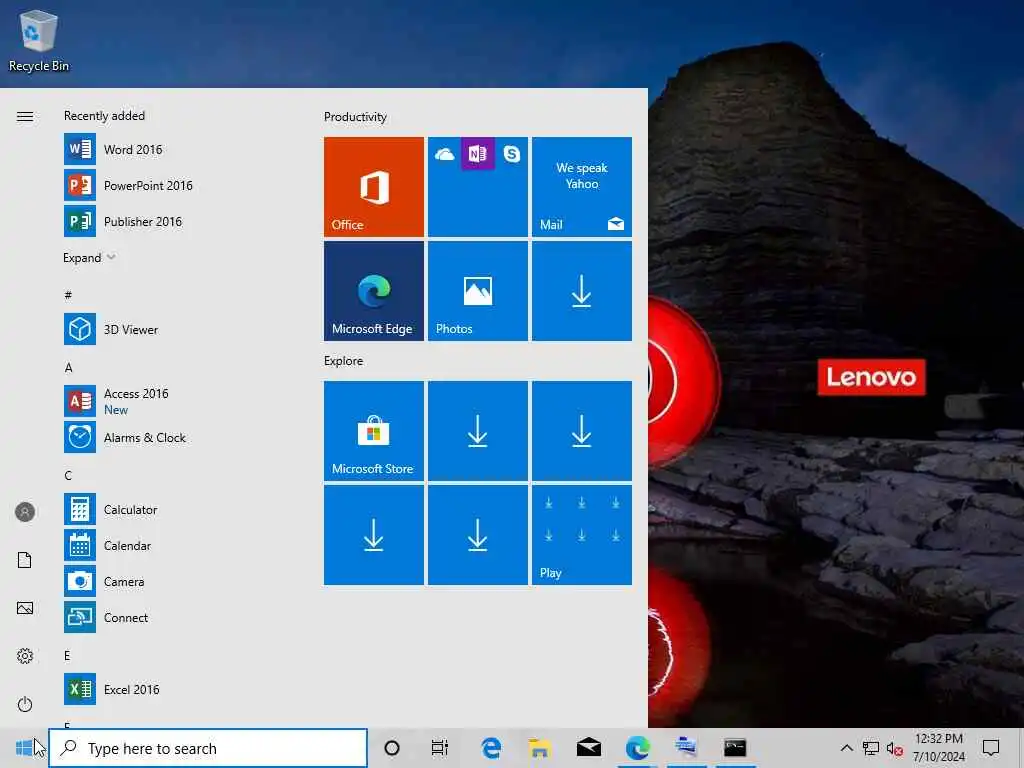Open OneNote icon in the tile folder
This screenshot has width=1024, height=768.
pos(478,153)
